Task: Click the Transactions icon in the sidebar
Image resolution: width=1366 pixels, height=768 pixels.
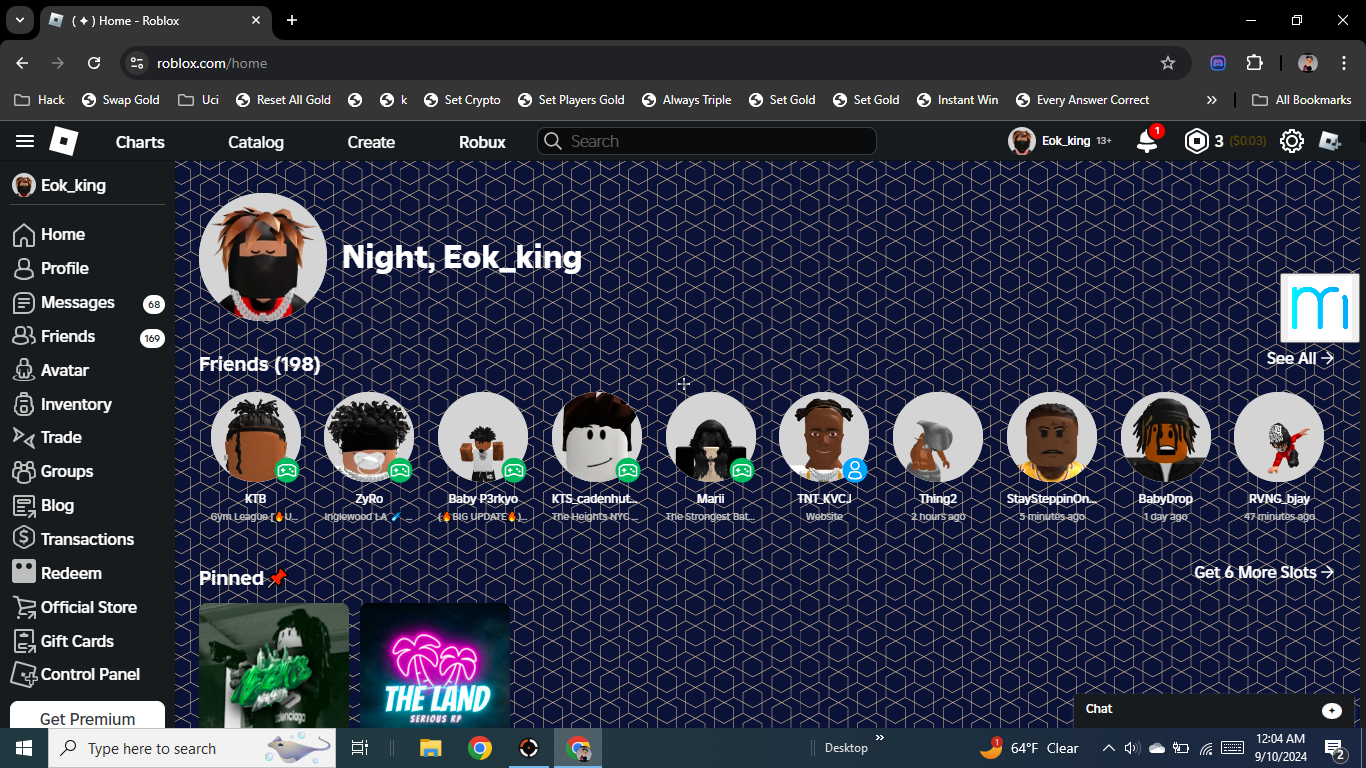Action: coord(24,539)
